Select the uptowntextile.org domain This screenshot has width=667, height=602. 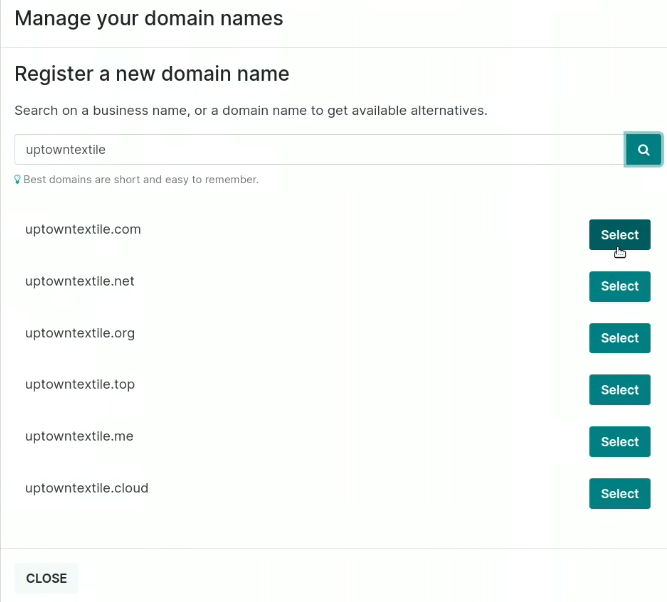619,338
